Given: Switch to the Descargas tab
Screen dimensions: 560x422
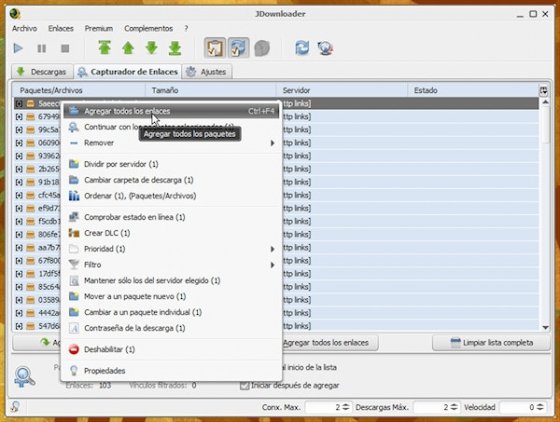Looking at the screenshot, I should (x=42, y=72).
